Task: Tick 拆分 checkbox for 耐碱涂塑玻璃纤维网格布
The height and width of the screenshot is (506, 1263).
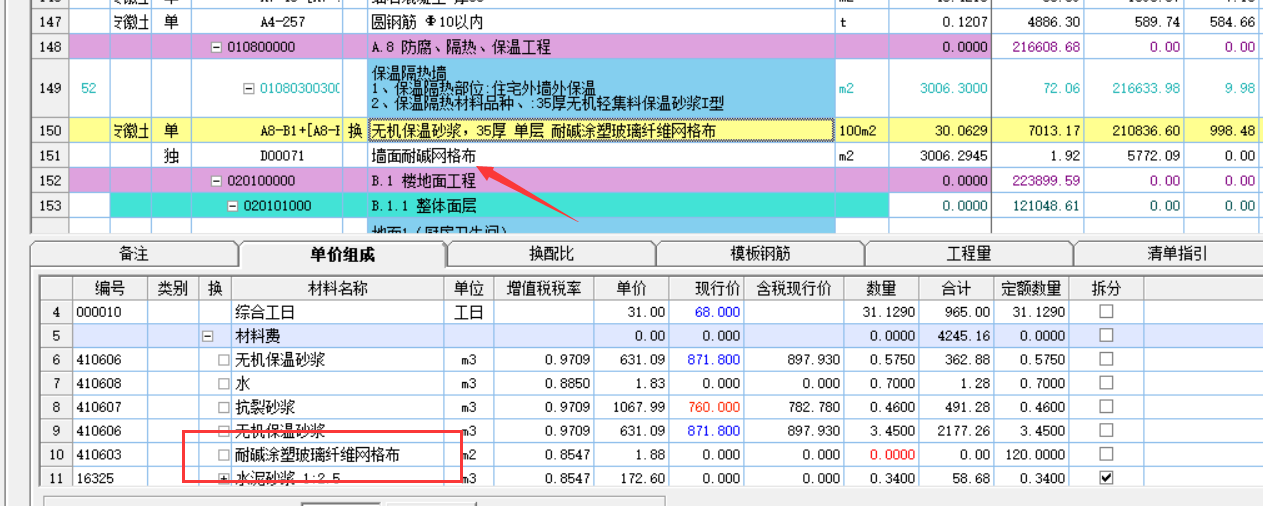Action: [x=1105, y=455]
